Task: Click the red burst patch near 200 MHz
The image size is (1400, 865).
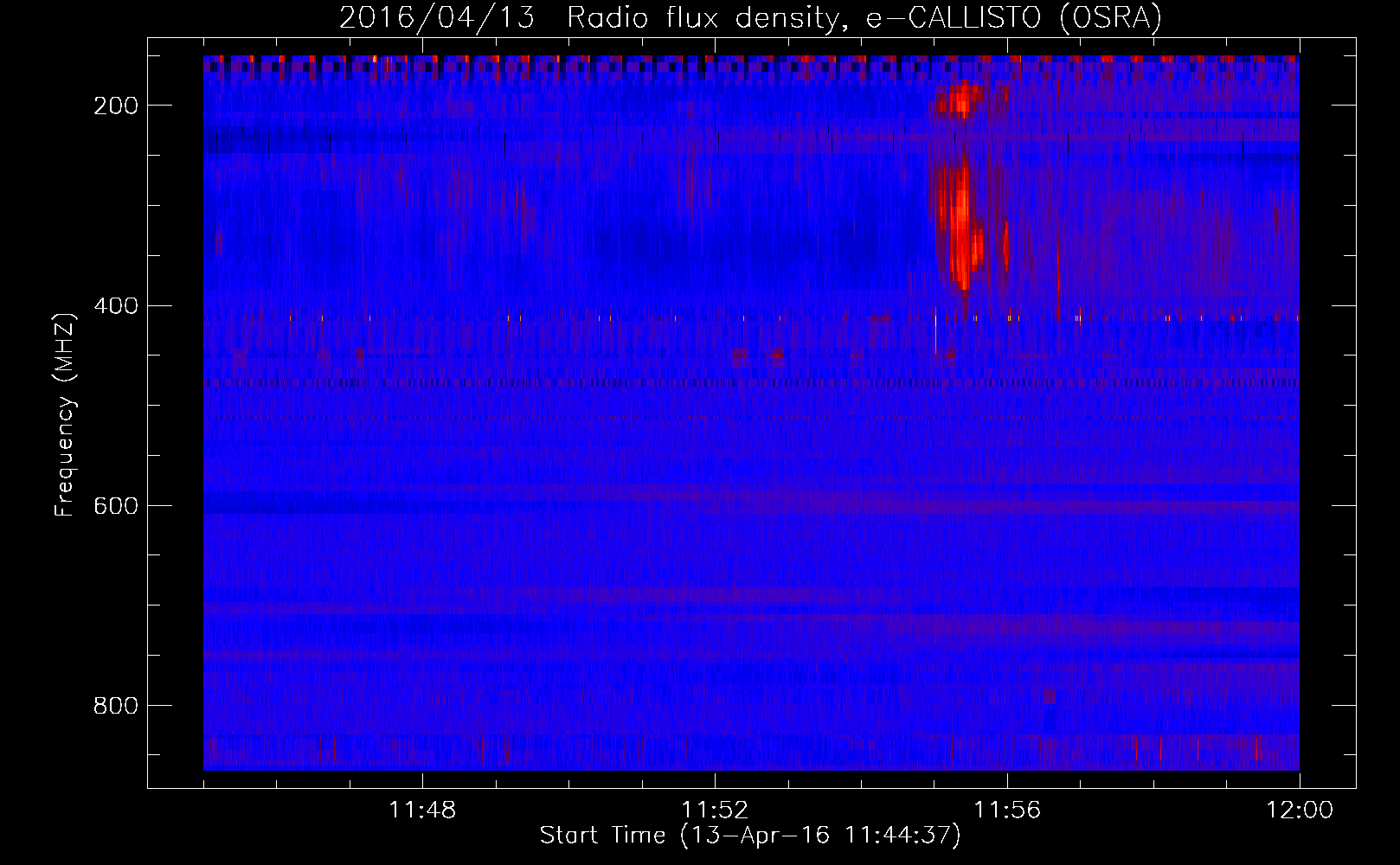Action: coord(960,100)
